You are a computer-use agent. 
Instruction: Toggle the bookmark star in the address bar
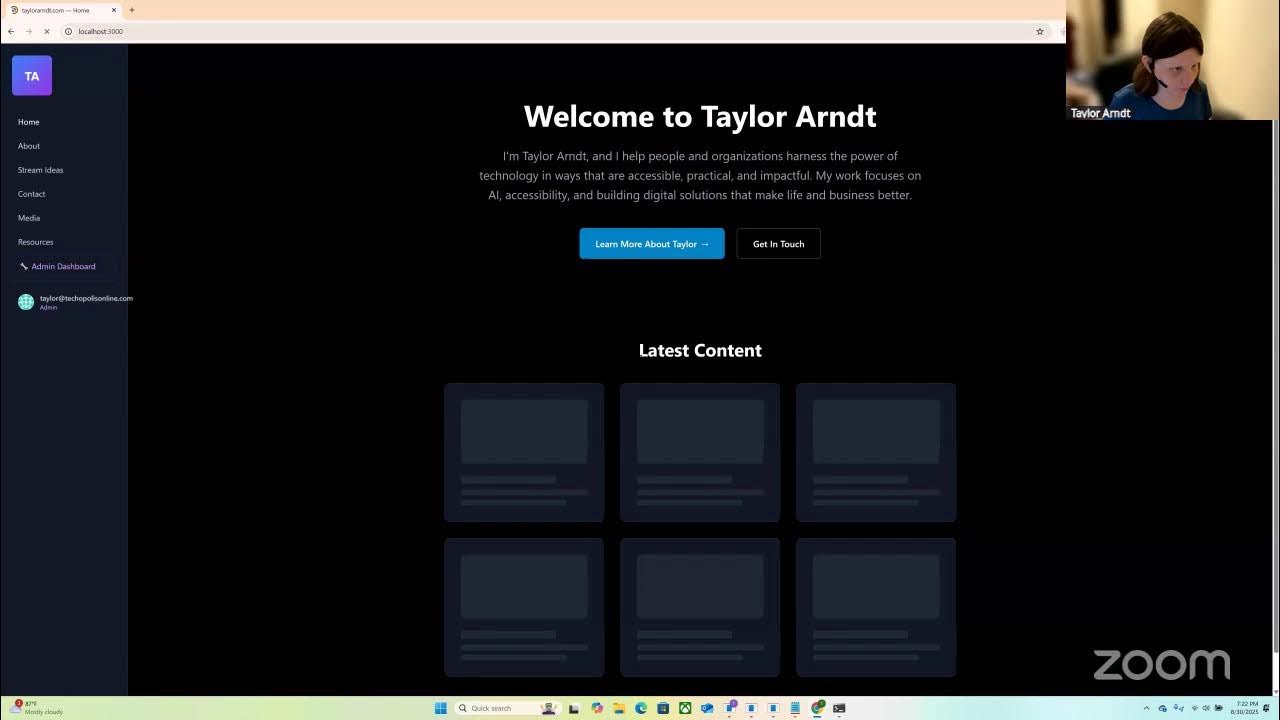pyautogui.click(x=1040, y=31)
